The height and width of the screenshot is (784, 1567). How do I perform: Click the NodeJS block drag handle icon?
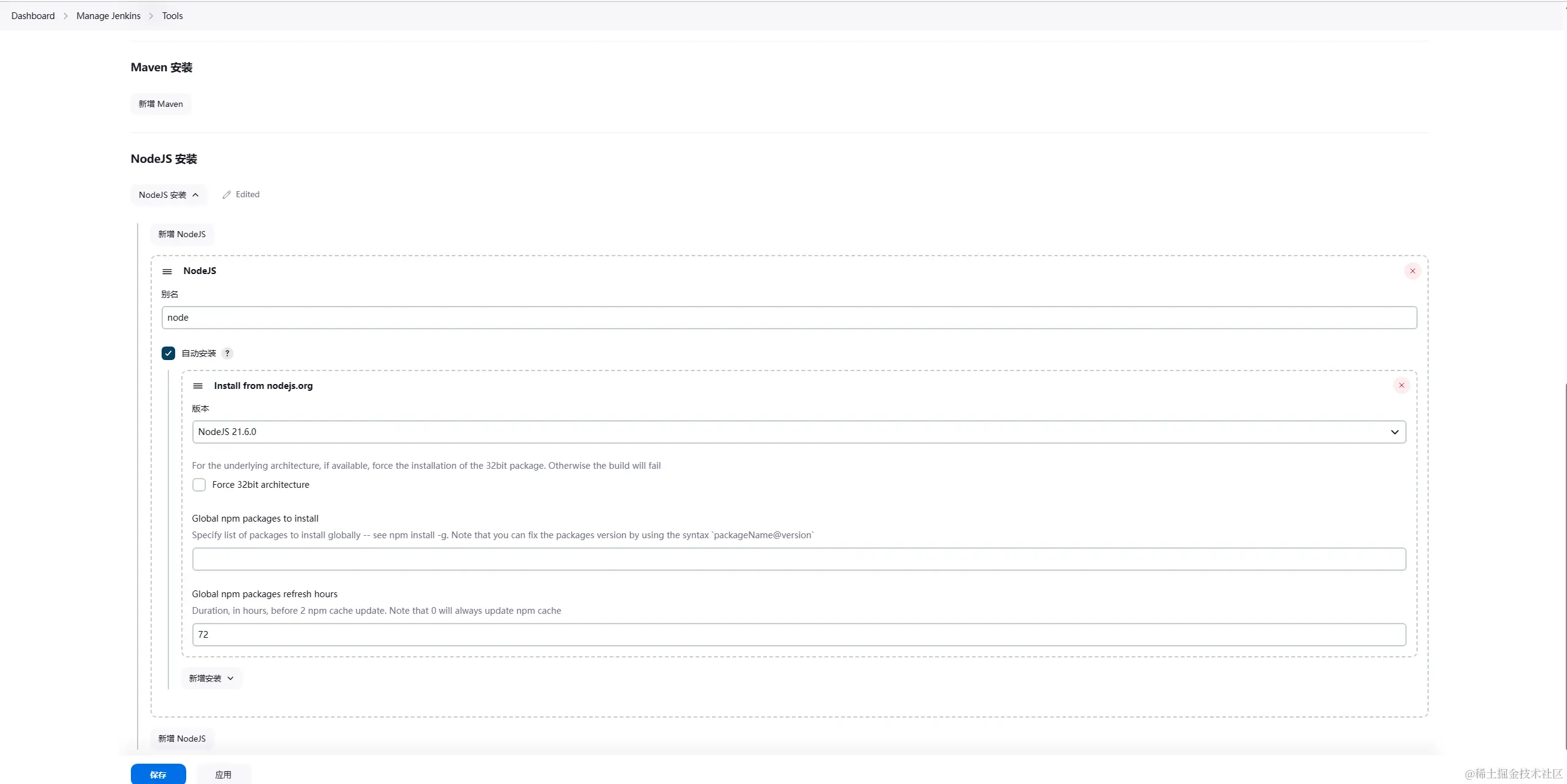click(x=167, y=271)
